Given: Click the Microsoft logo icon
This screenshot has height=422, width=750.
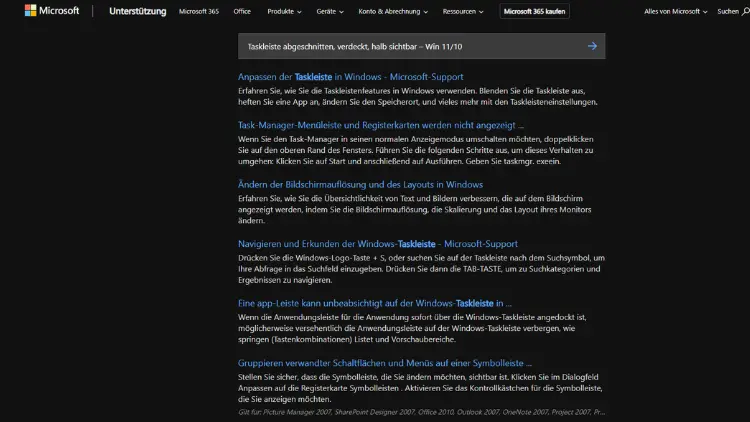Looking at the screenshot, I should (31, 11).
